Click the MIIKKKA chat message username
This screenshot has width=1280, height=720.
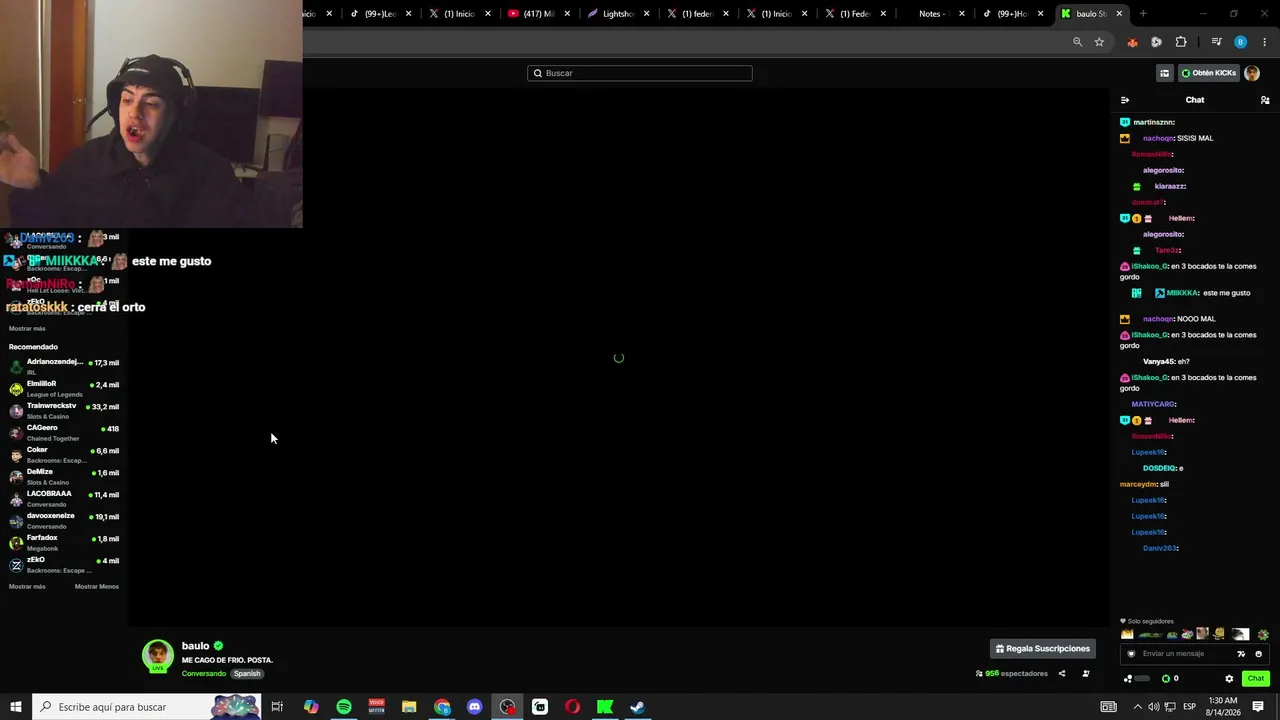tap(1182, 293)
